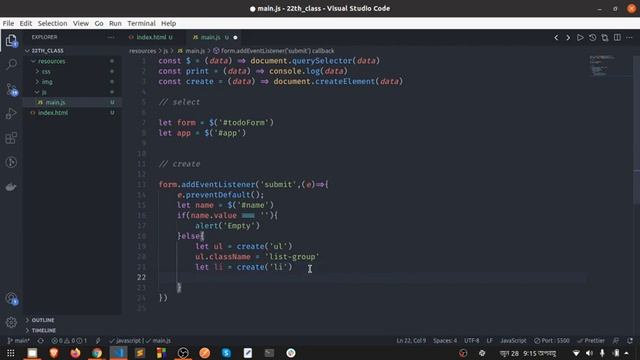Image resolution: width=640 pixels, height=360 pixels.
Task: Change indentation via Spaces: 4
Action: point(445,340)
